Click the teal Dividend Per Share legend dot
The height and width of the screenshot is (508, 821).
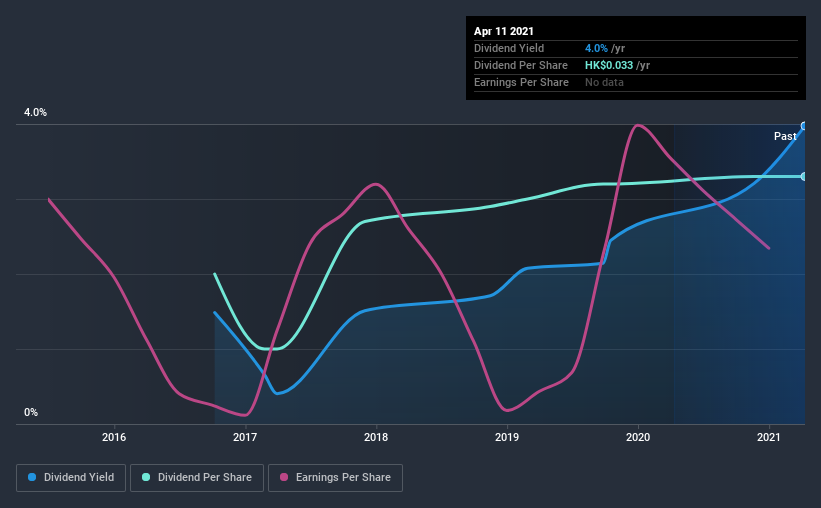146,477
